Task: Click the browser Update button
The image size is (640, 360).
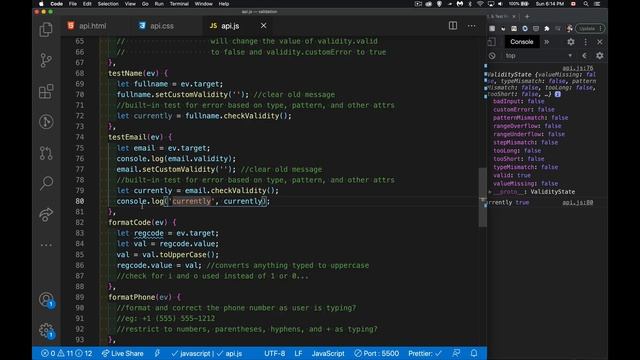Action: tap(590, 28)
